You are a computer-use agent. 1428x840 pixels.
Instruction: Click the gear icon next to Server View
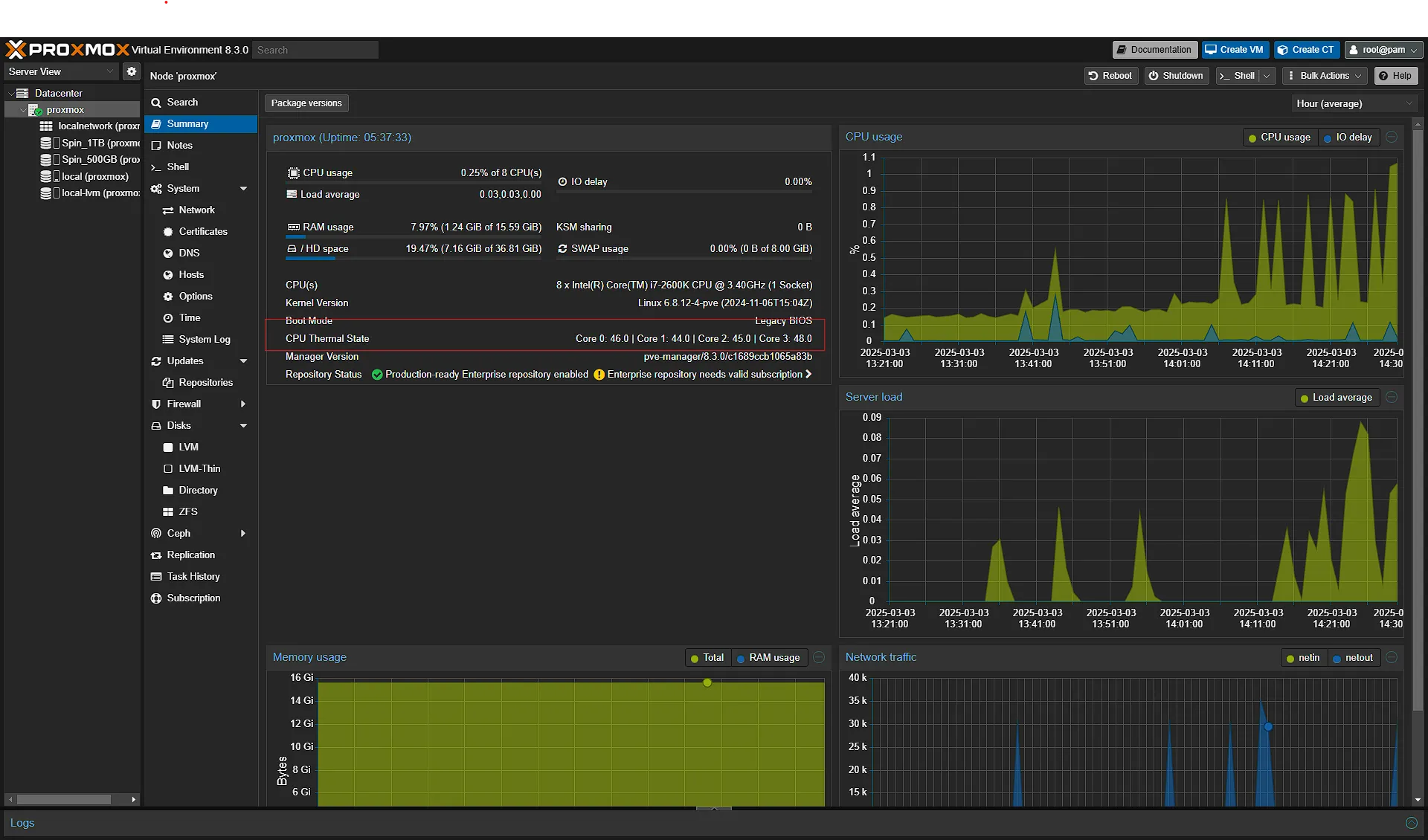[132, 71]
